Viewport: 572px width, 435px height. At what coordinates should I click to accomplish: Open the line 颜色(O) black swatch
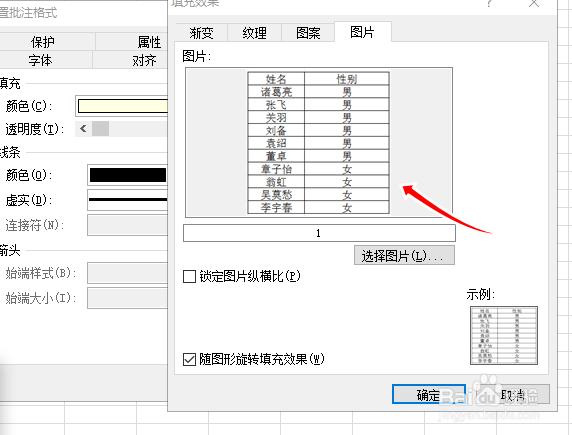click(128, 175)
